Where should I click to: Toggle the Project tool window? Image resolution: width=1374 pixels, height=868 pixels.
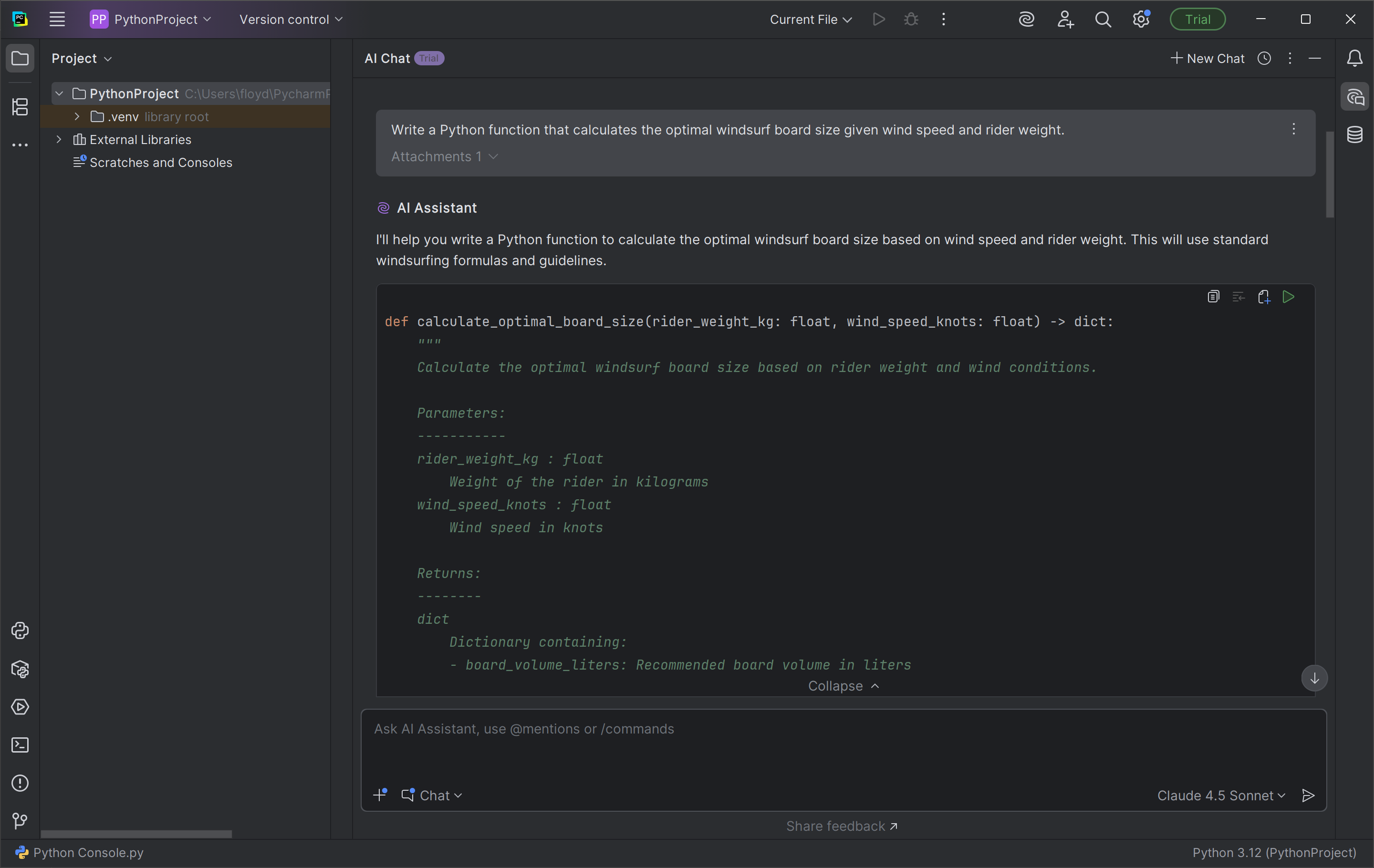(x=20, y=58)
